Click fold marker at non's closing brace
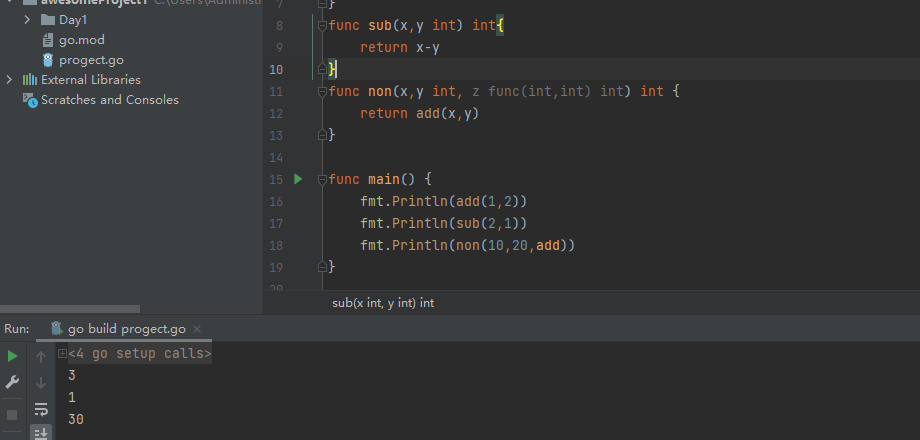The image size is (920, 440). (322, 135)
